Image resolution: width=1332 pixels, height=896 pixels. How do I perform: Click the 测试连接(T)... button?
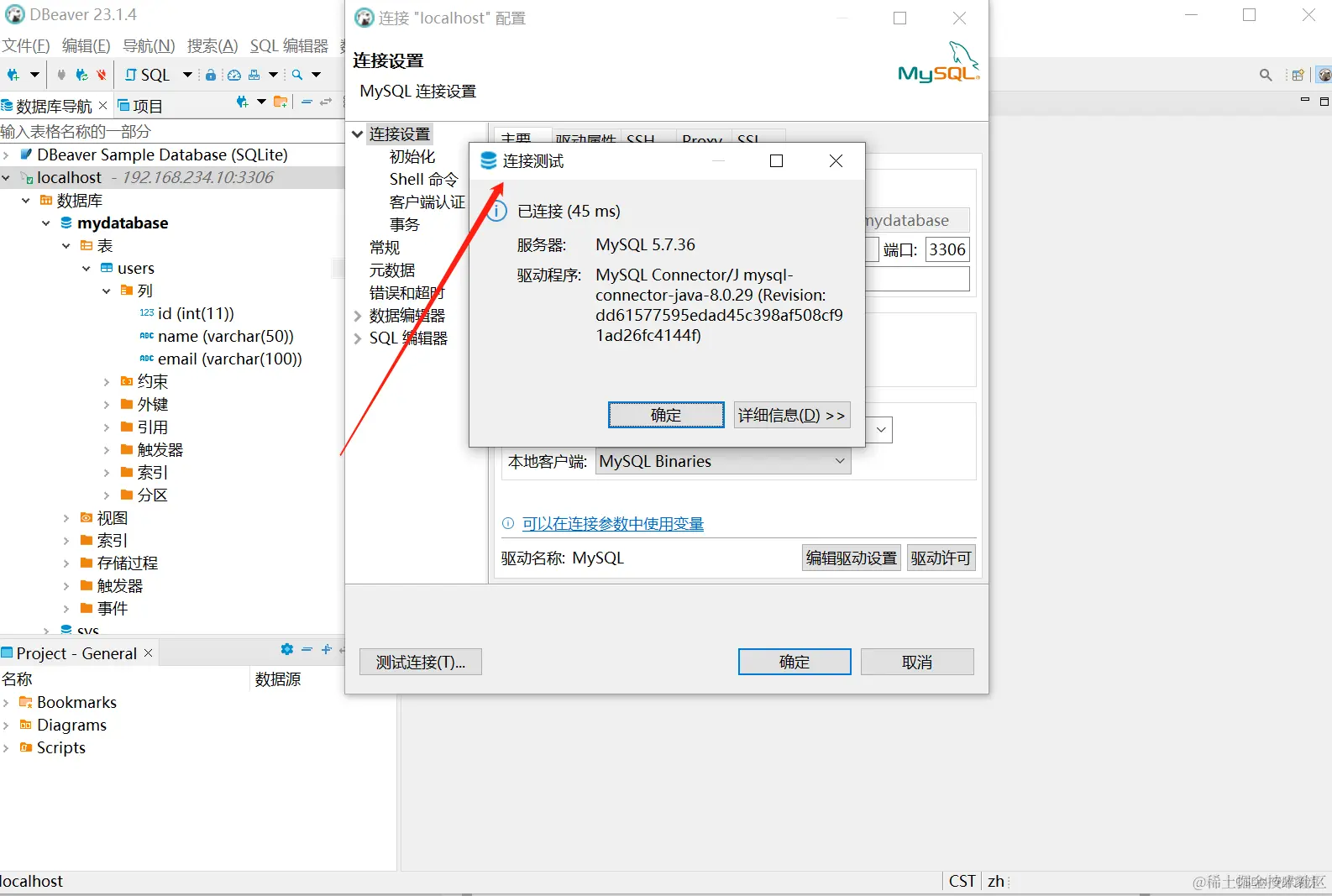pos(421,662)
